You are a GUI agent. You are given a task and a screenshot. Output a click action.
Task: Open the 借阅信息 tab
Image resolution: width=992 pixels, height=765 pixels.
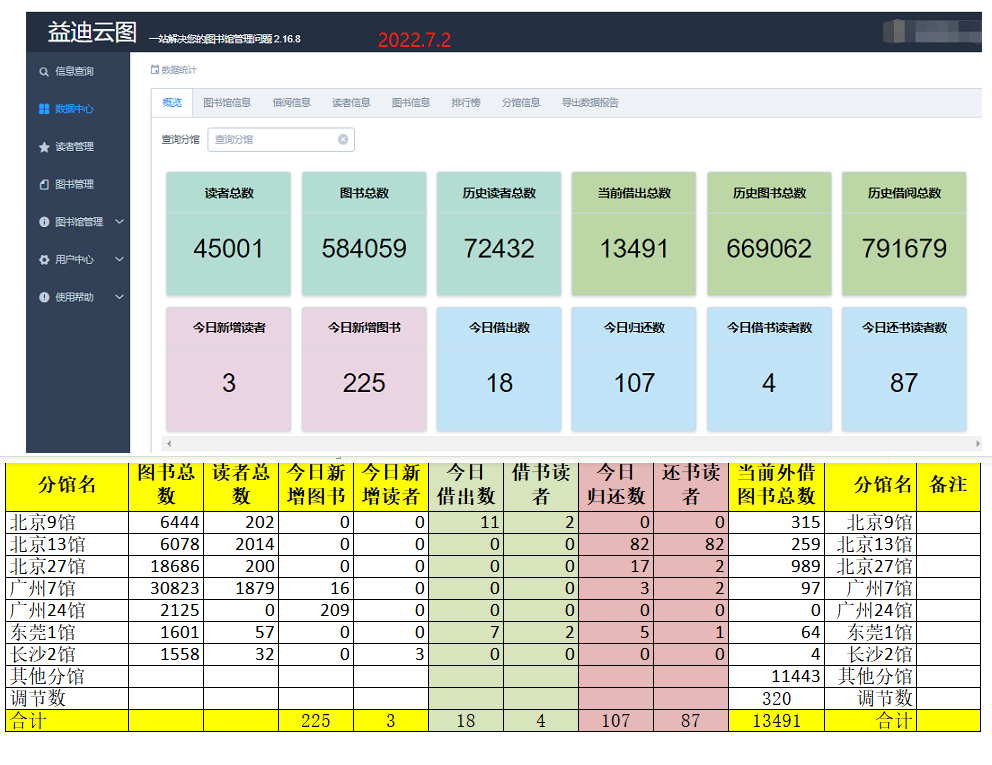(291, 103)
